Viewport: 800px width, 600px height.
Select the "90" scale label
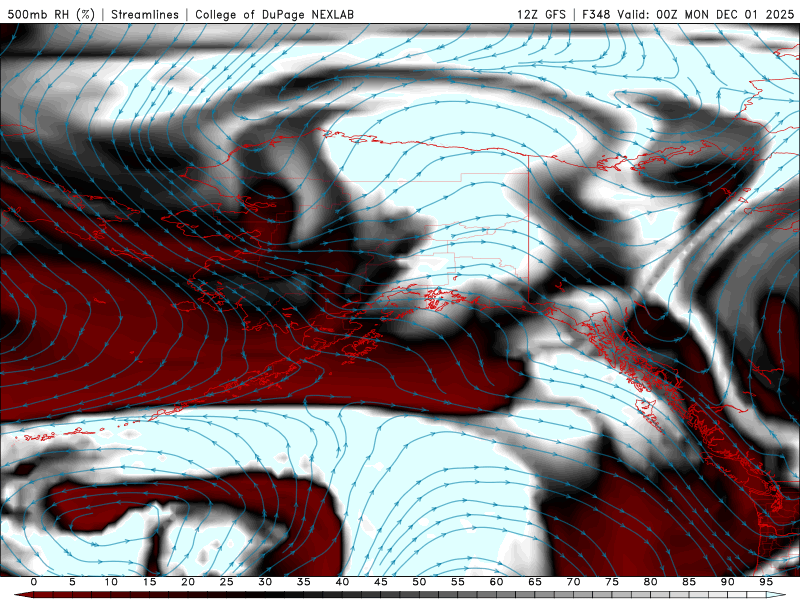point(728,582)
